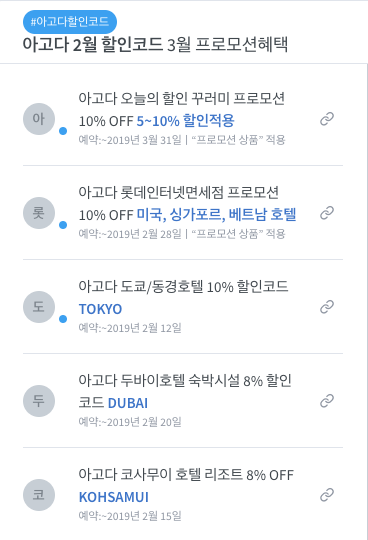Open the 미국, 싱가포르, 베트남 호텔 link
The width and height of the screenshot is (368, 540).
click(217, 215)
